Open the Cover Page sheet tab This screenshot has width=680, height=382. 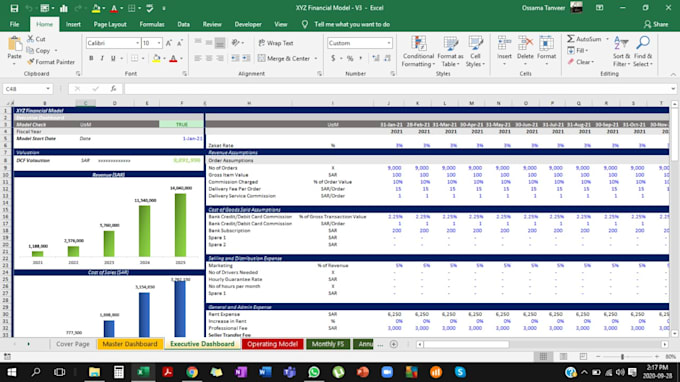tap(72, 344)
